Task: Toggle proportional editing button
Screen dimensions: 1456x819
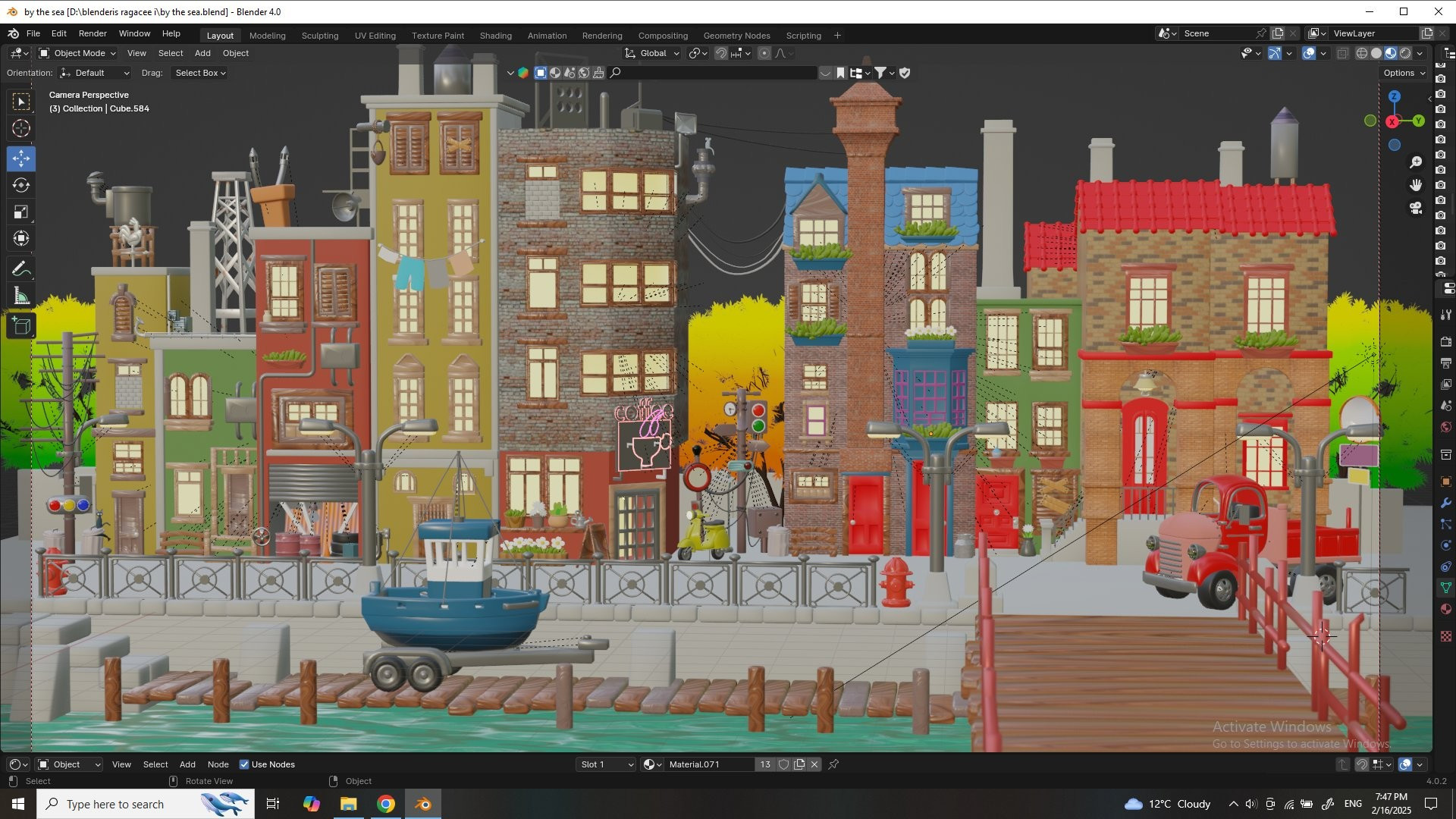Action: coord(764,53)
